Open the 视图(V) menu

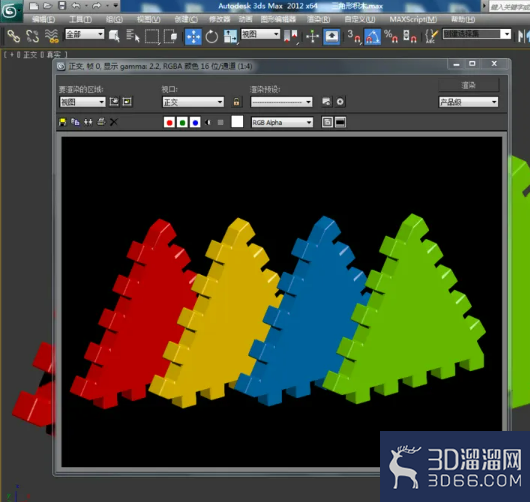[x=149, y=20]
